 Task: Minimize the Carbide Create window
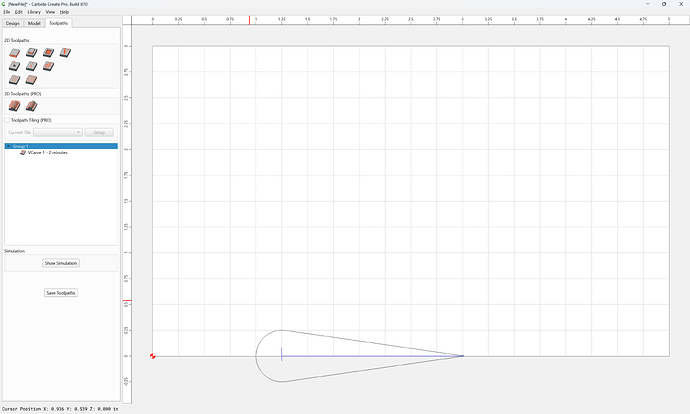click(x=647, y=4)
